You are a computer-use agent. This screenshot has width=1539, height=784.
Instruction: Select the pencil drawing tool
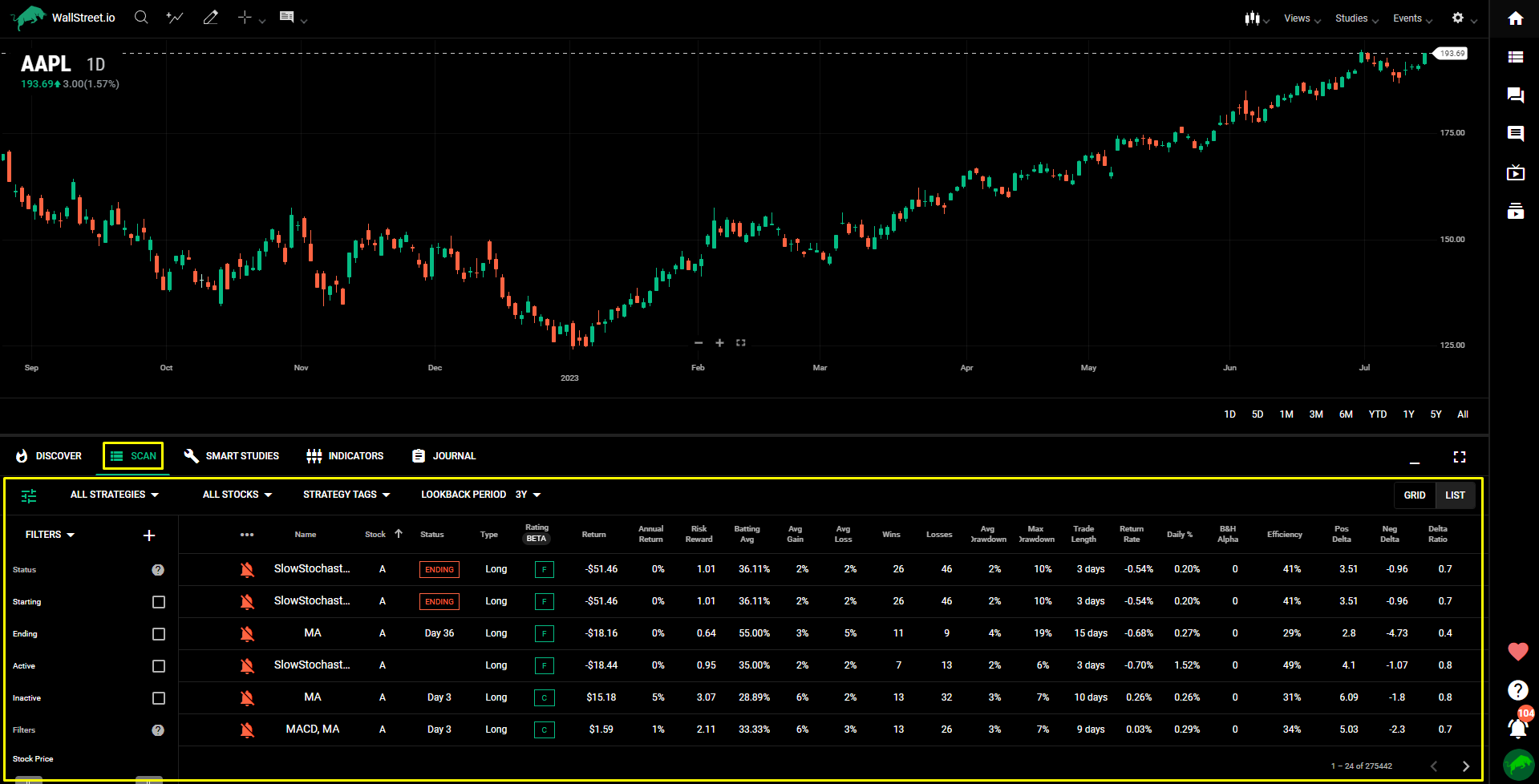pos(211,17)
